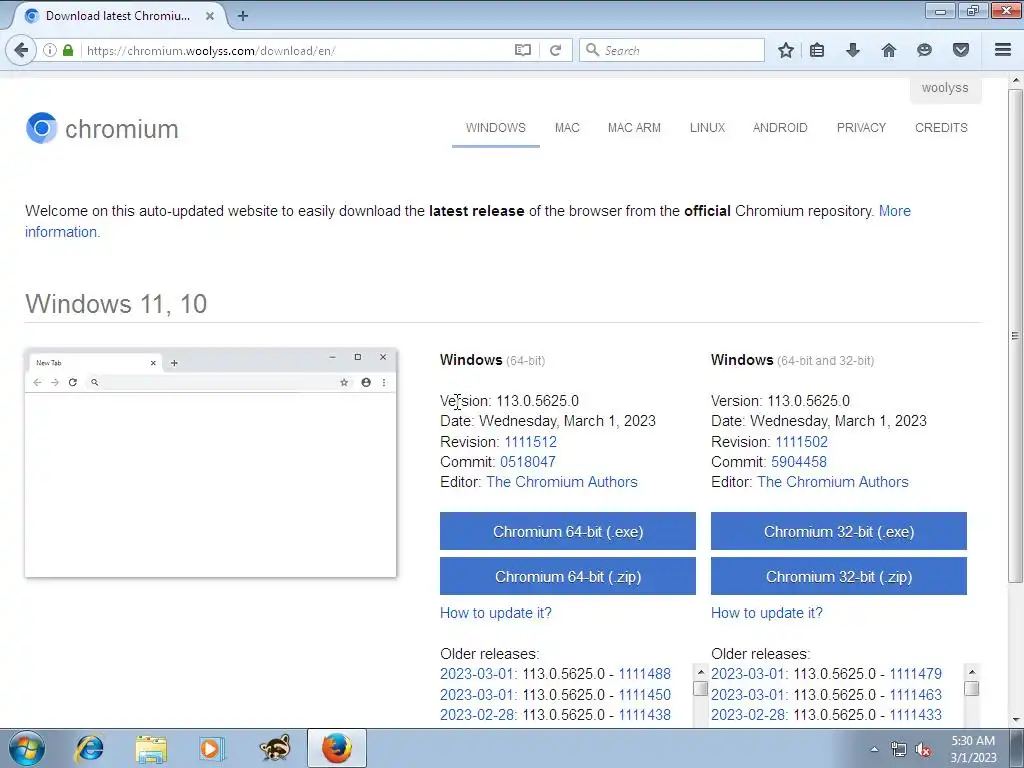Open Windows Media Player from taskbar

tap(212, 748)
